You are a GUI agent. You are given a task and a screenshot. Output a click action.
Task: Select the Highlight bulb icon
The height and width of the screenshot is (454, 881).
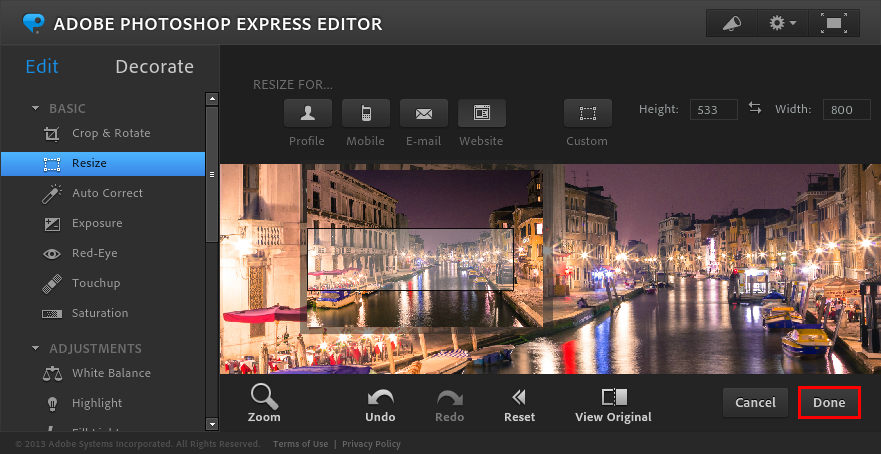point(52,403)
